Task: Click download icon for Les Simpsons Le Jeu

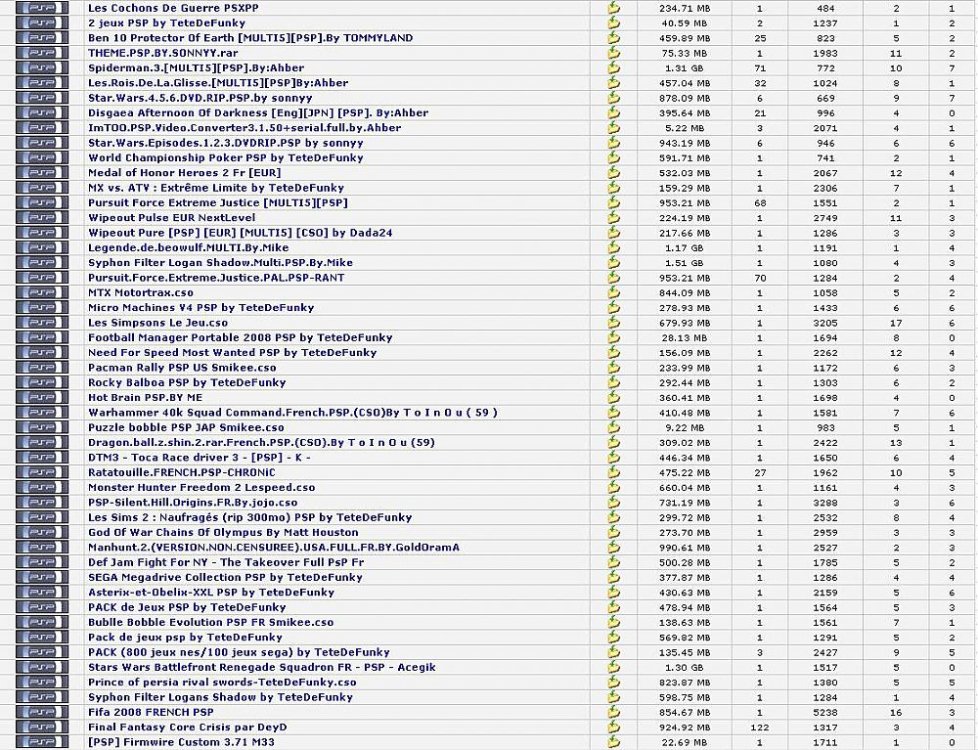Action: point(614,323)
